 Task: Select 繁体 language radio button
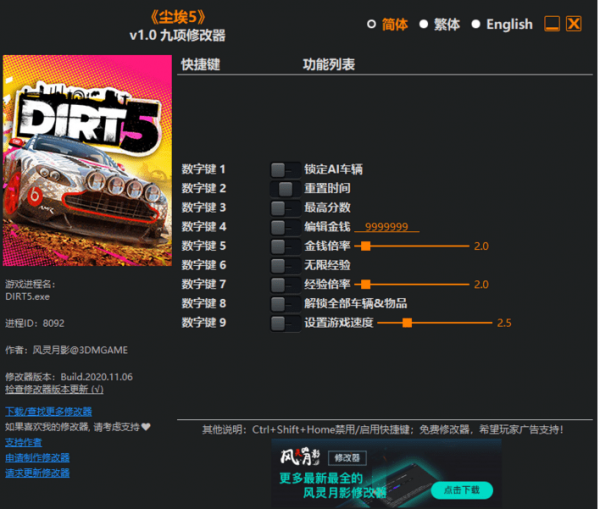coord(423,24)
